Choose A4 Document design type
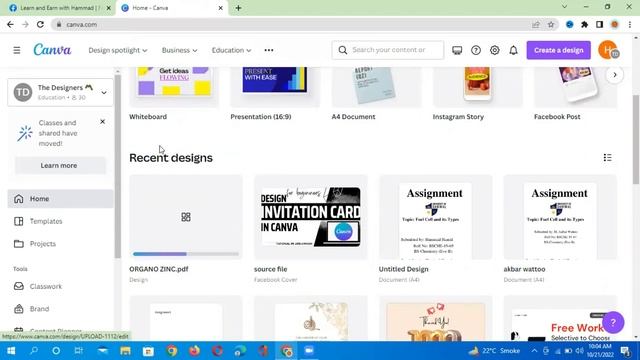Image resolution: width=640 pixels, height=360 pixels. click(376, 94)
